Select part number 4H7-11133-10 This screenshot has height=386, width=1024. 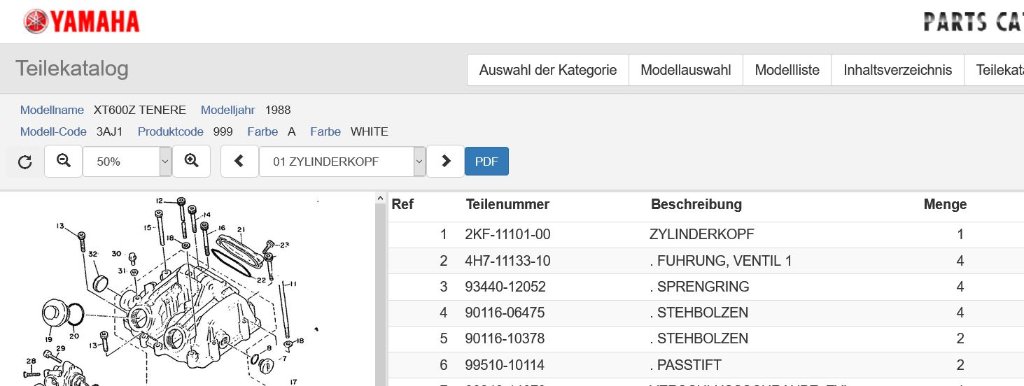(507, 261)
